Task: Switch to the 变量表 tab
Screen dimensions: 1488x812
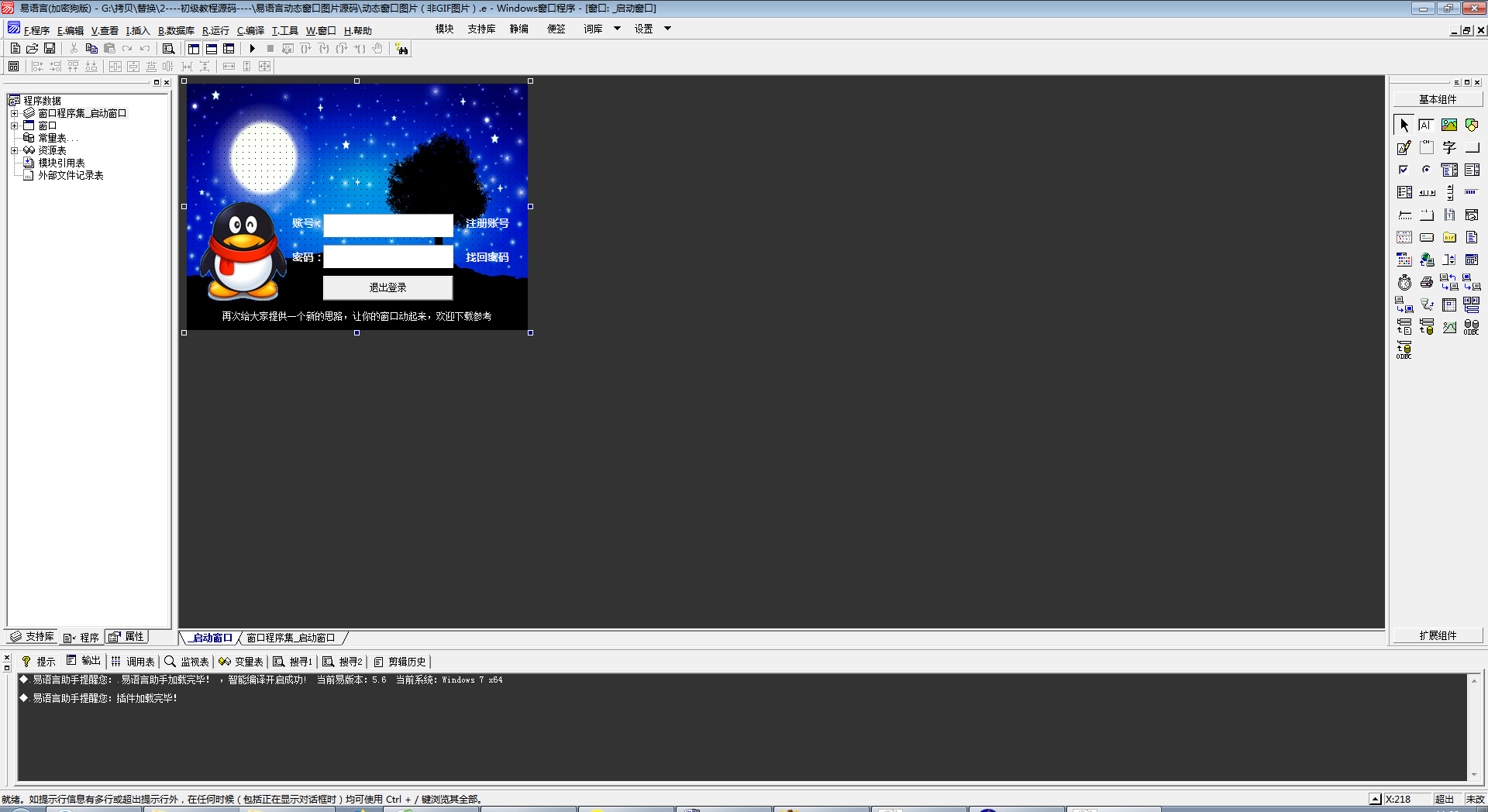Action: (241, 662)
